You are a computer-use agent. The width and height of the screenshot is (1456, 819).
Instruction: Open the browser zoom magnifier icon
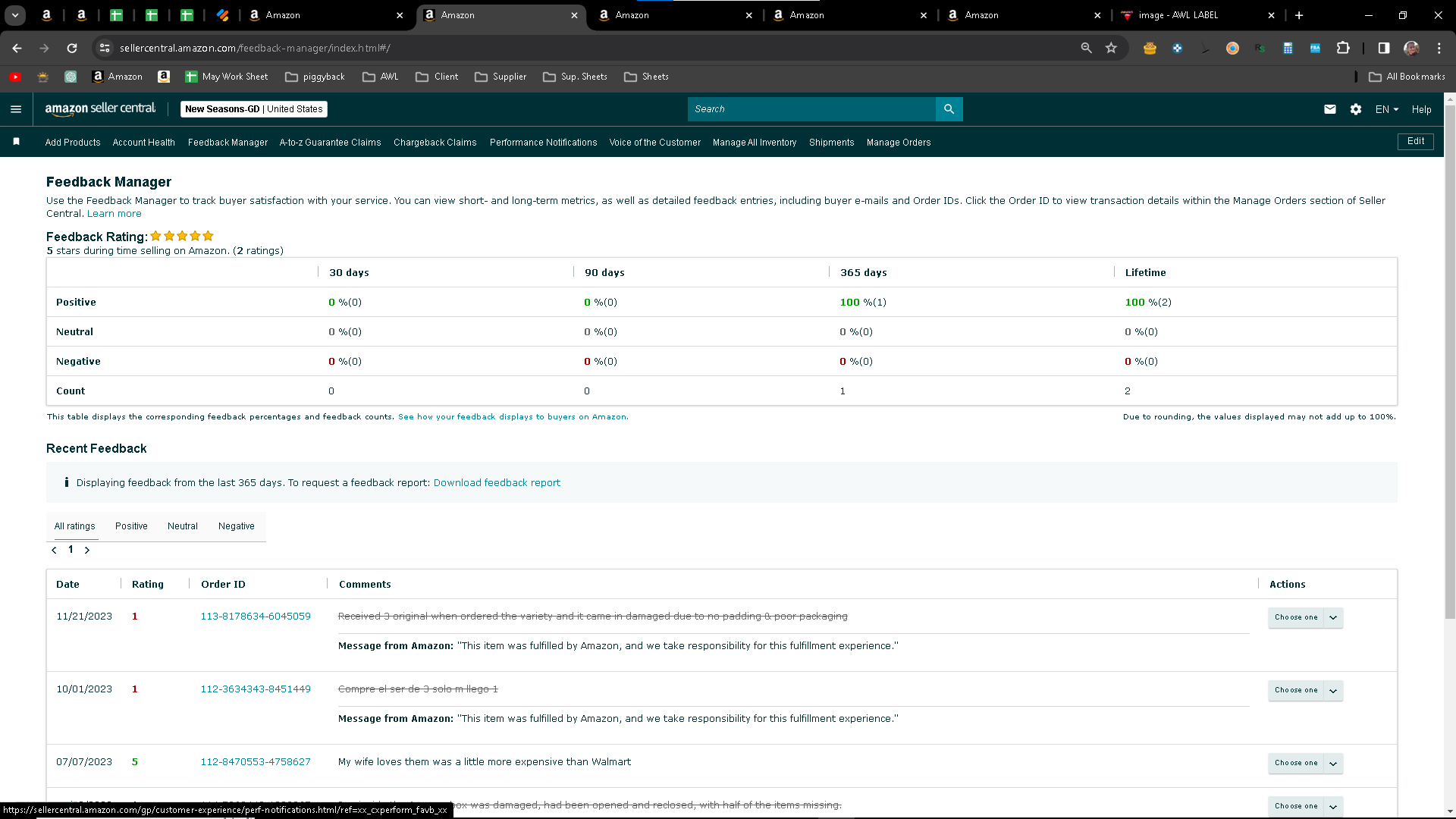1086,48
